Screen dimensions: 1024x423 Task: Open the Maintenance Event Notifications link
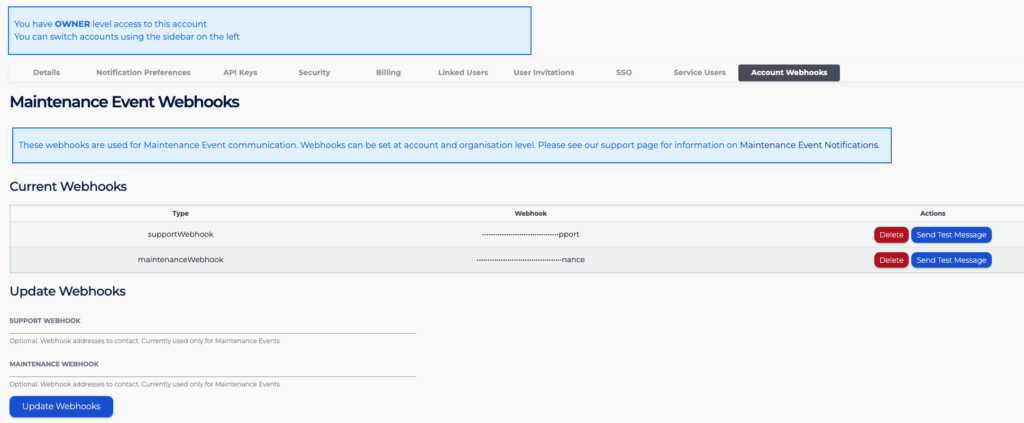(809, 145)
